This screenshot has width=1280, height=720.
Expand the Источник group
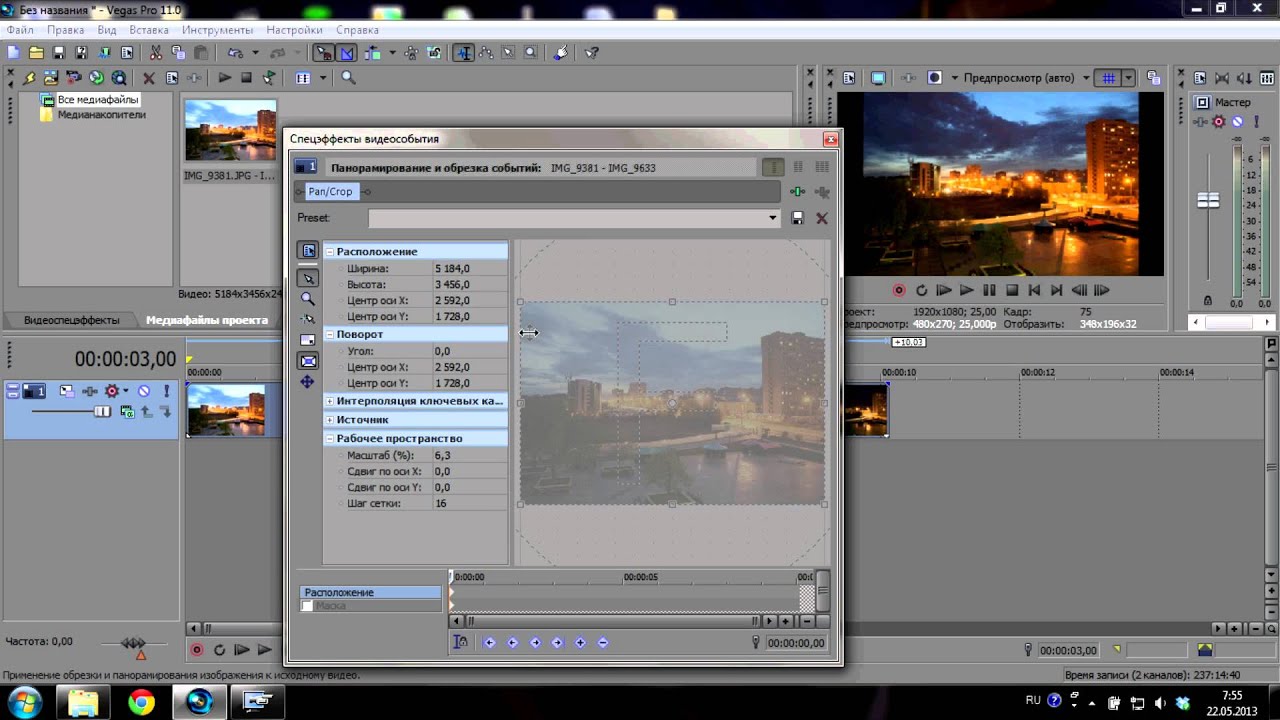pos(329,420)
